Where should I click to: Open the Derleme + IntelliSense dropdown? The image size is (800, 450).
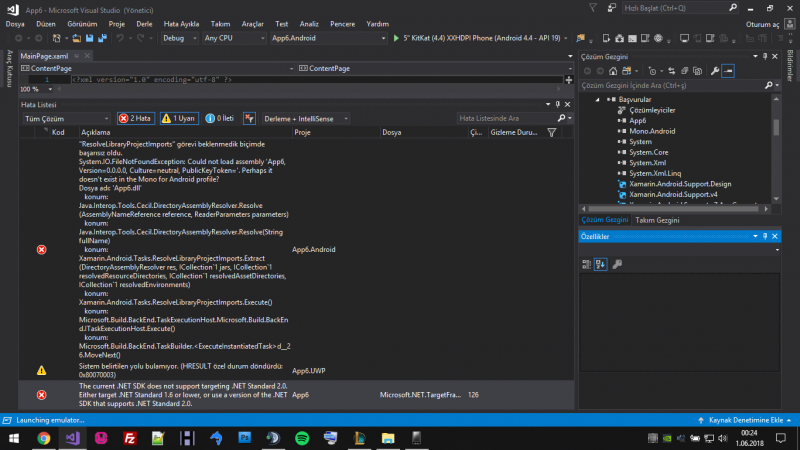coord(305,118)
